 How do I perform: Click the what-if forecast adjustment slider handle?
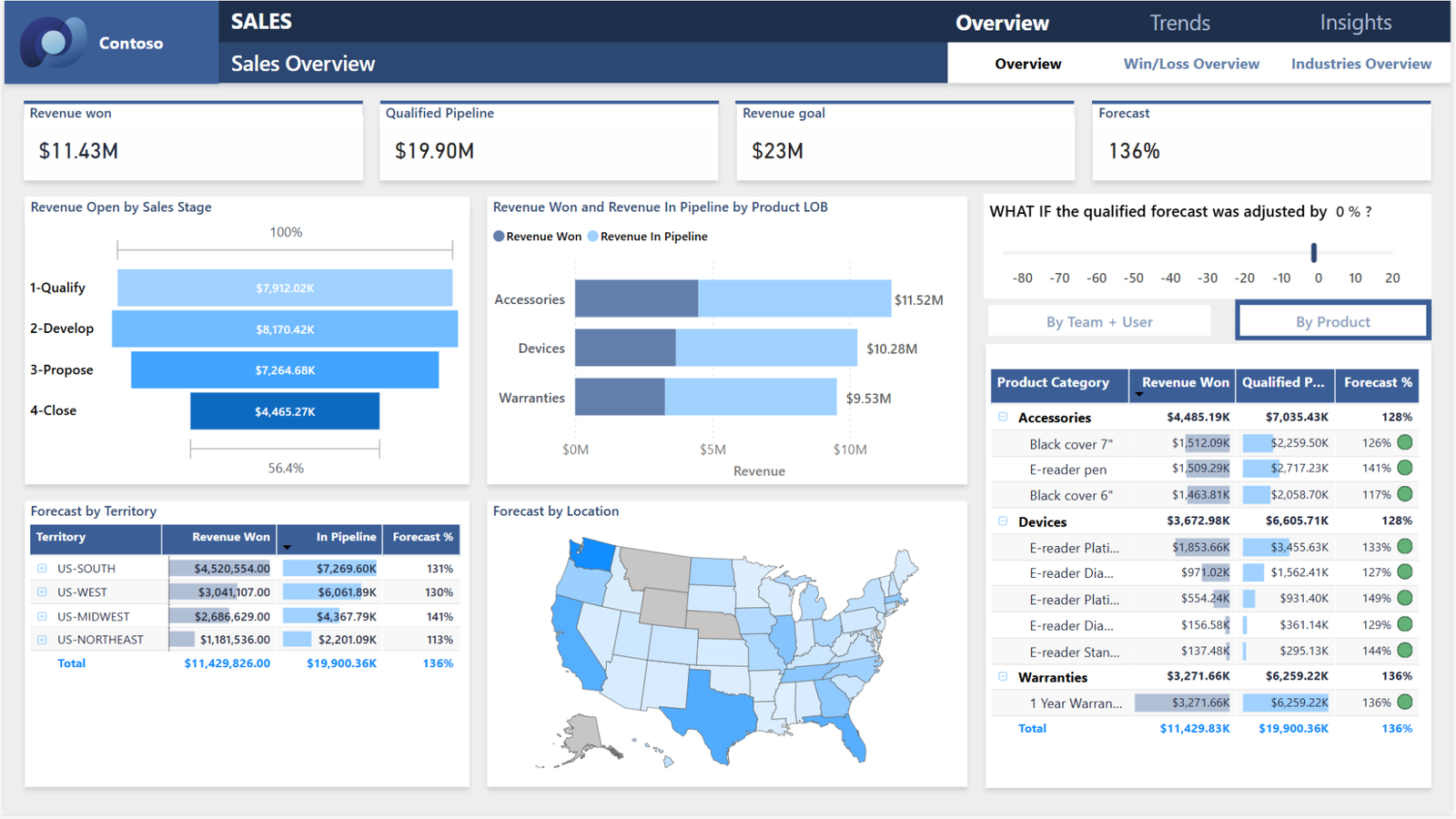click(1314, 252)
